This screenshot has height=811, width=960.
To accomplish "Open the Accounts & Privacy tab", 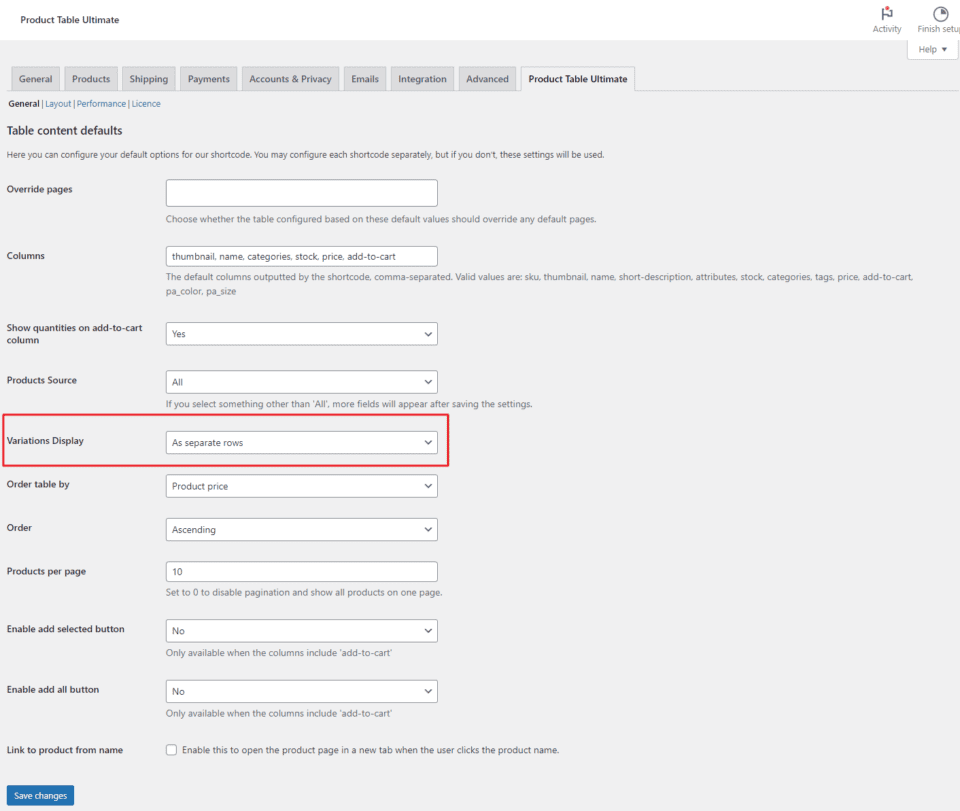I will coord(290,78).
